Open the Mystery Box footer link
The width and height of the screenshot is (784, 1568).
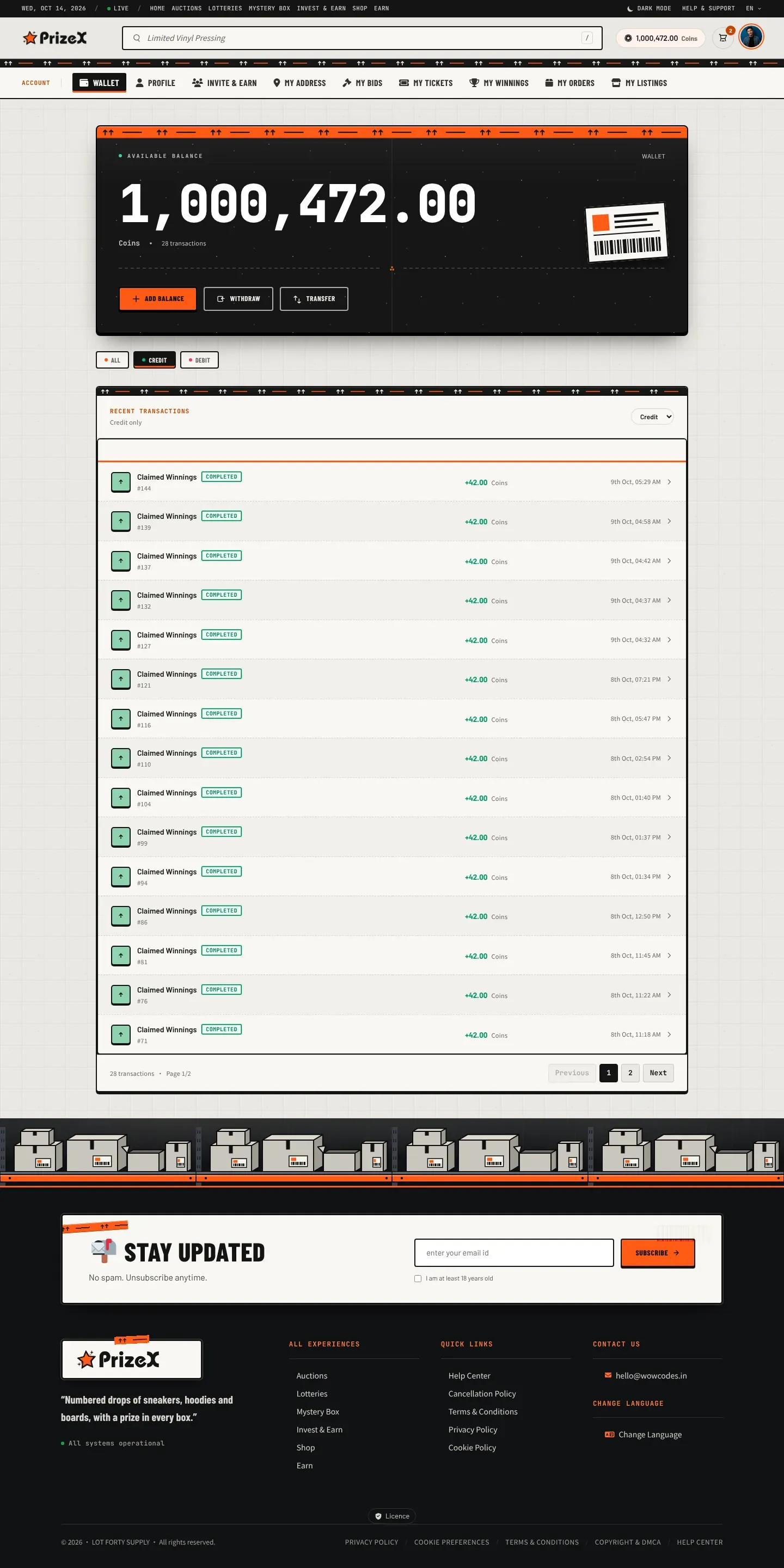[x=318, y=1412]
